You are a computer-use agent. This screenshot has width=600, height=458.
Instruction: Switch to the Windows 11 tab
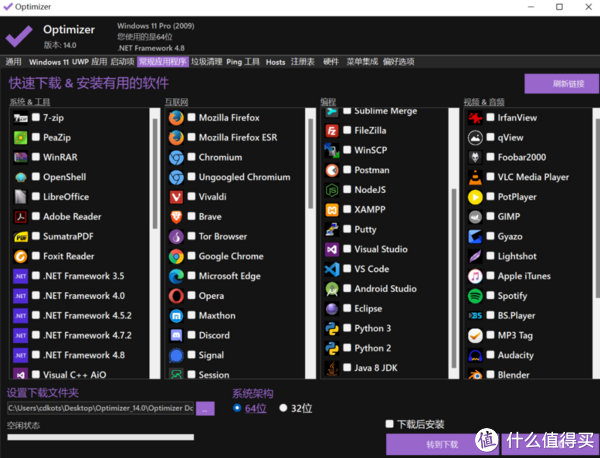(x=49, y=62)
